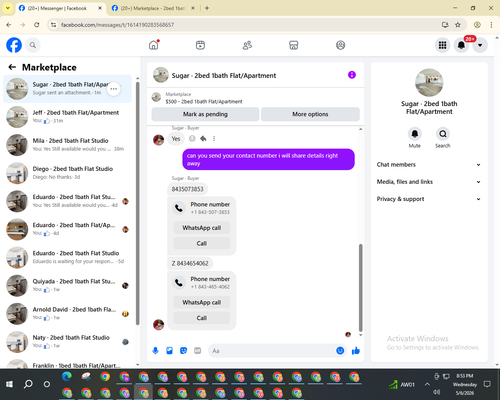500x400 pixels.
Task: Open the emoji picker in message box
Action: pos(340,351)
